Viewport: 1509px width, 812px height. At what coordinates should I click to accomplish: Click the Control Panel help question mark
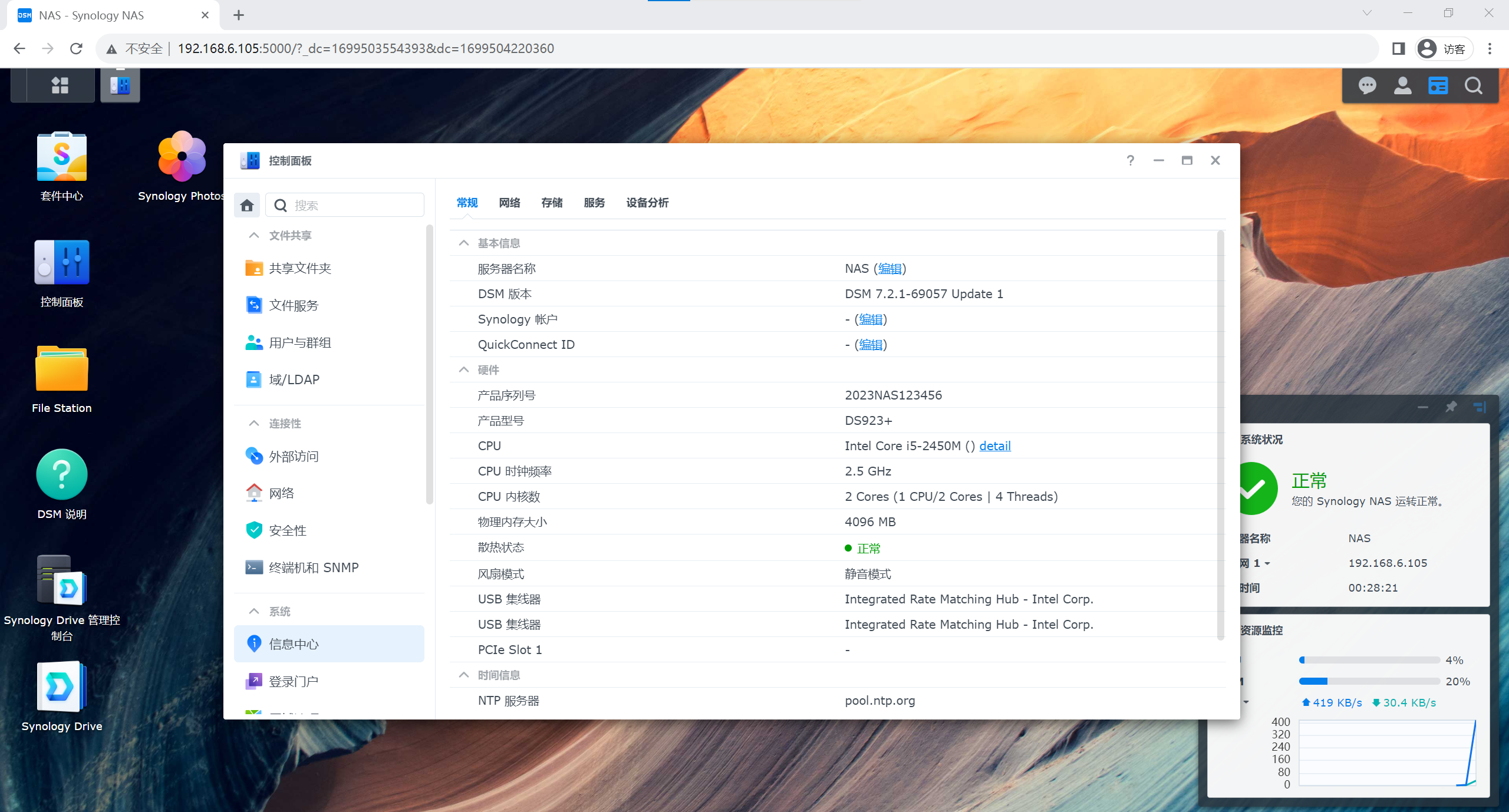[1130, 160]
